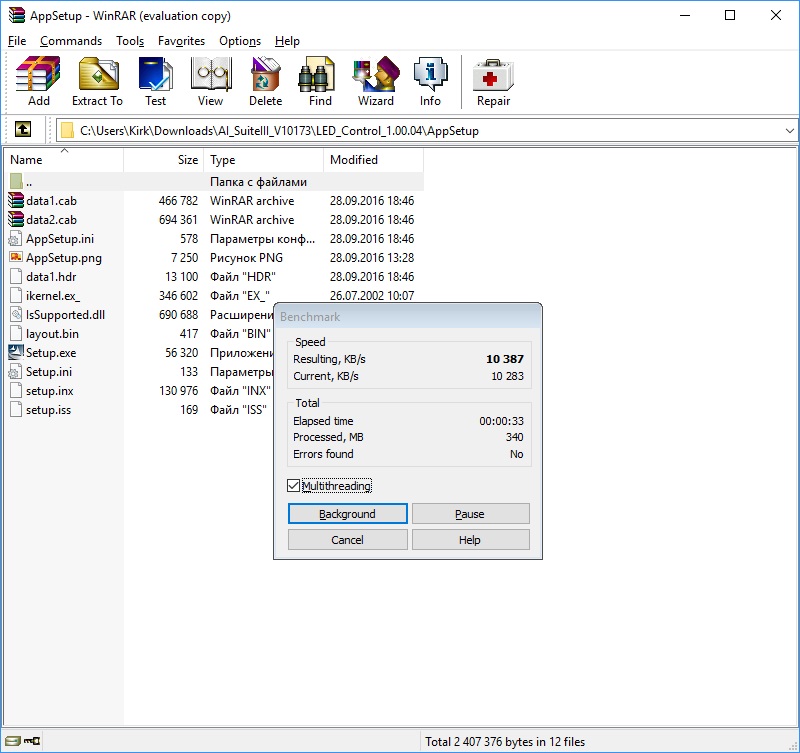Image resolution: width=800 pixels, height=753 pixels.
Task: Select the ikernel.ex_ file name
Action: 53,296
